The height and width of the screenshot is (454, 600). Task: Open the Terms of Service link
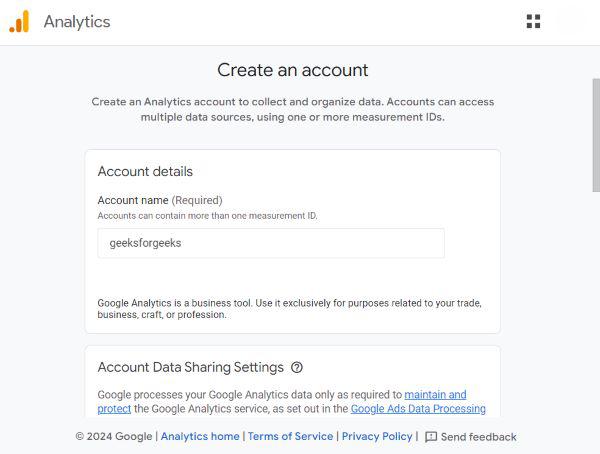290,437
